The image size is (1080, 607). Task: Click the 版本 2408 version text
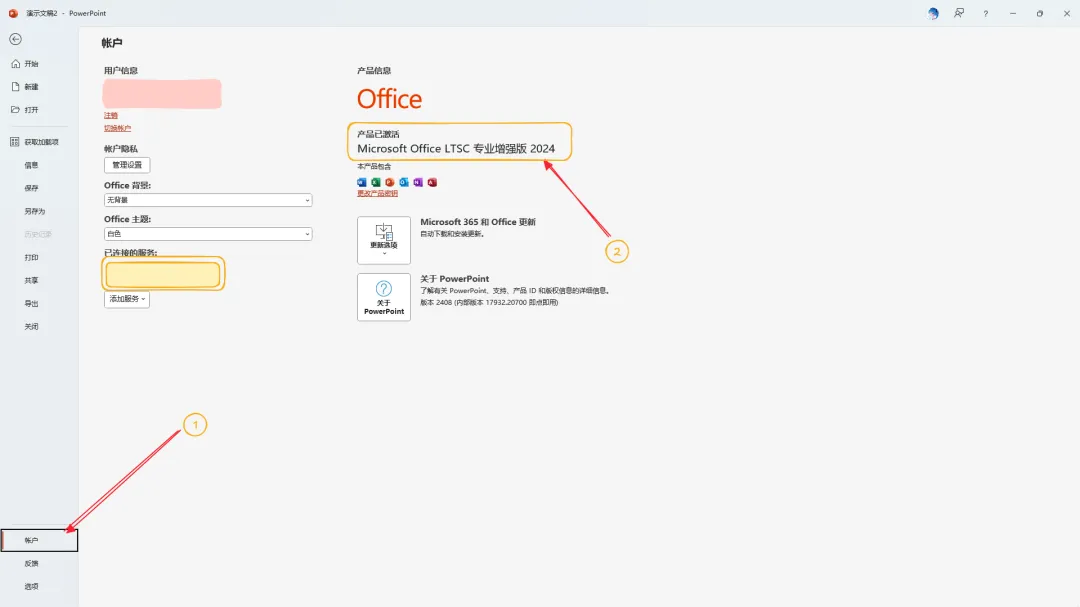(x=489, y=302)
